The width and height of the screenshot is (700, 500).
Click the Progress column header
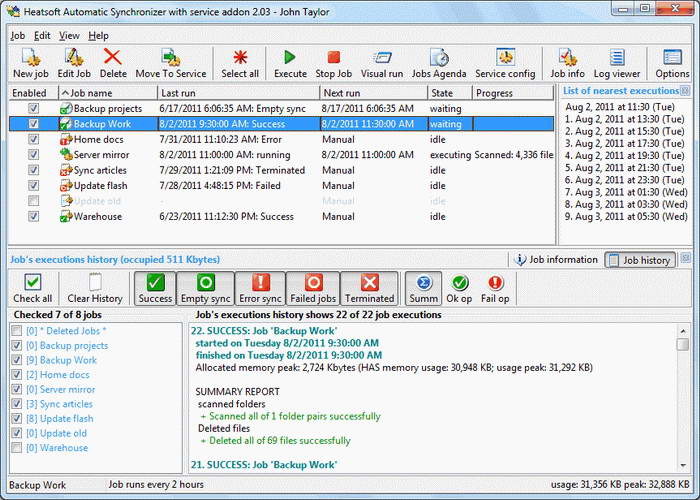pos(513,93)
